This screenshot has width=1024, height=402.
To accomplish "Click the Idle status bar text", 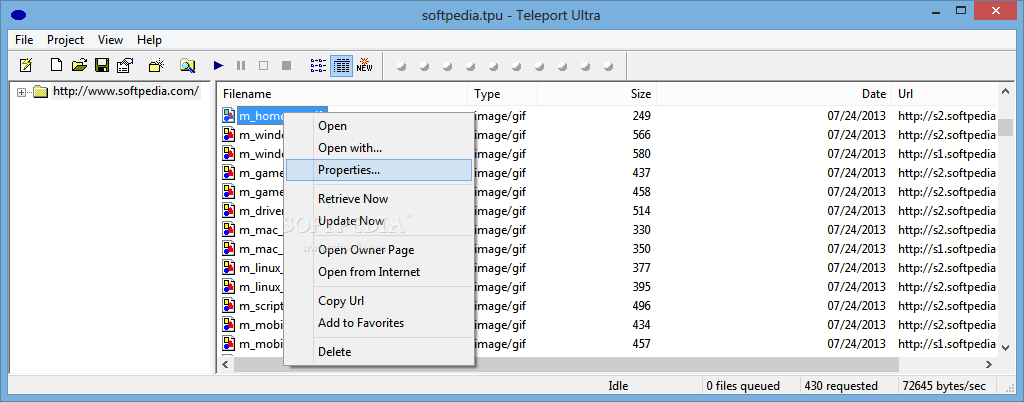I will pos(618,386).
